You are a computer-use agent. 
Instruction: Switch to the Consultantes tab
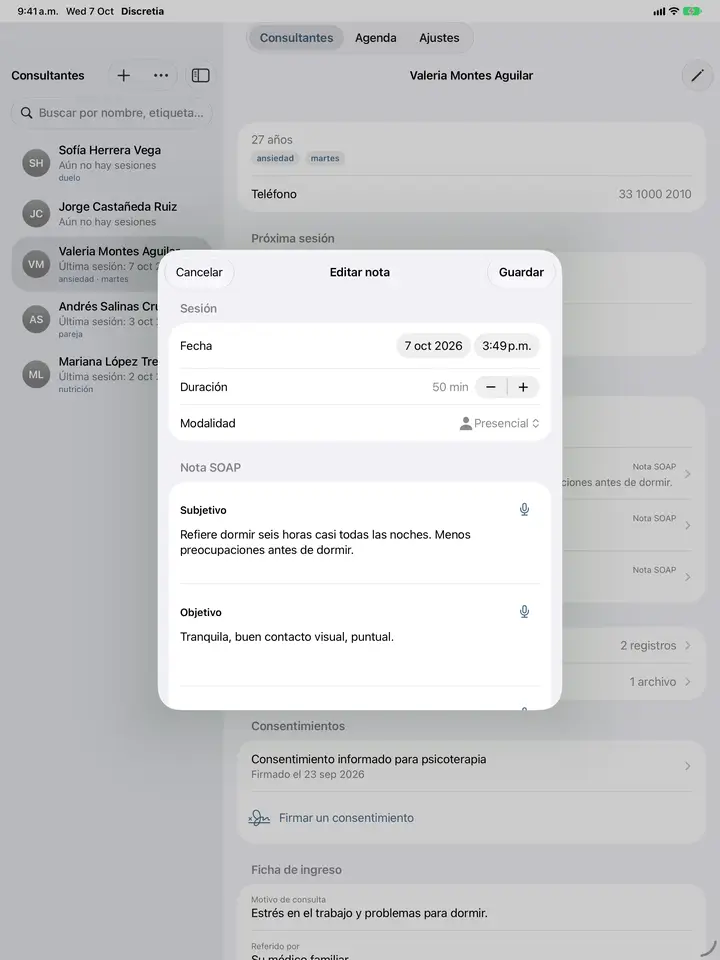click(x=296, y=38)
